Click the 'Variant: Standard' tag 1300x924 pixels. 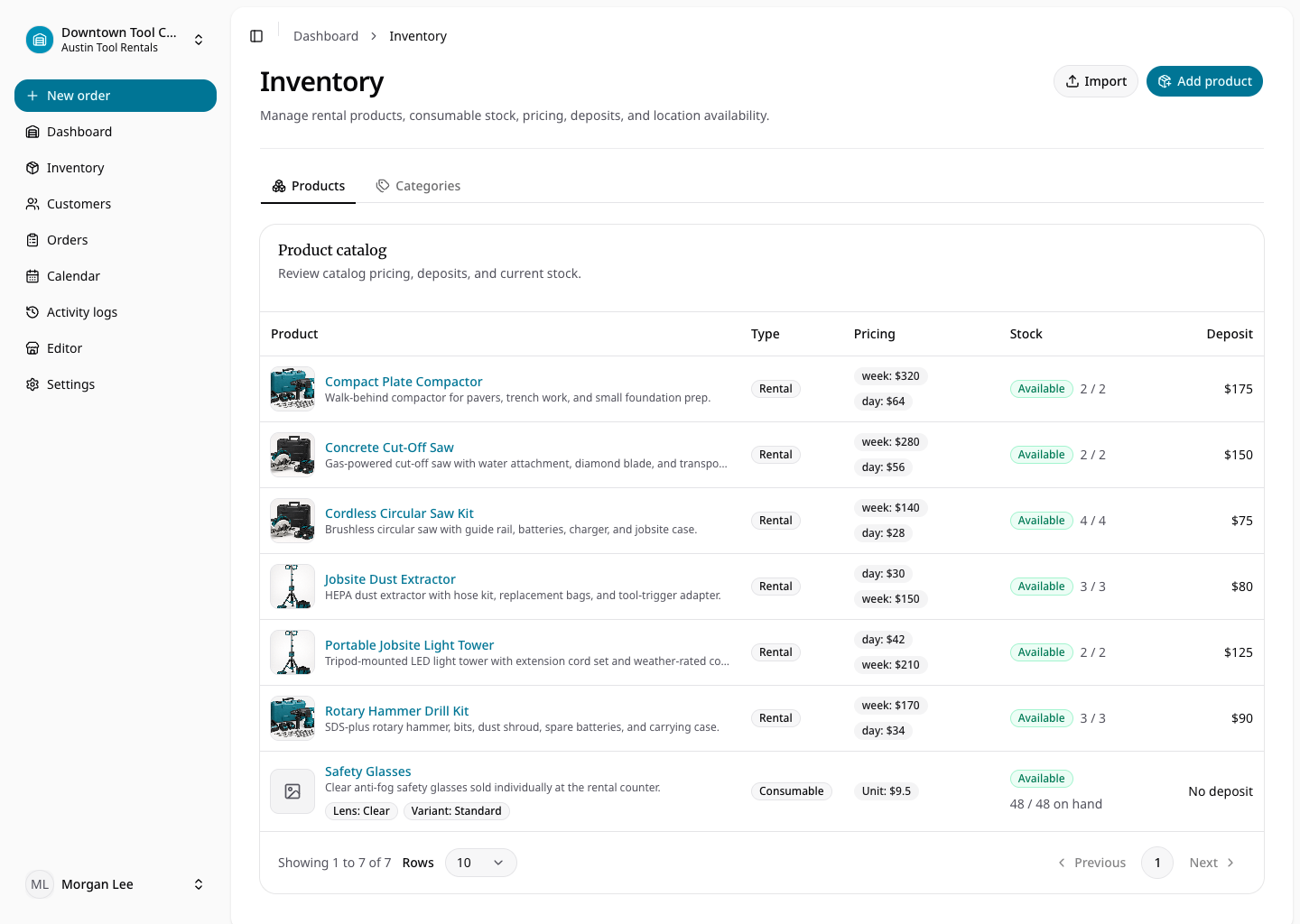(456, 811)
